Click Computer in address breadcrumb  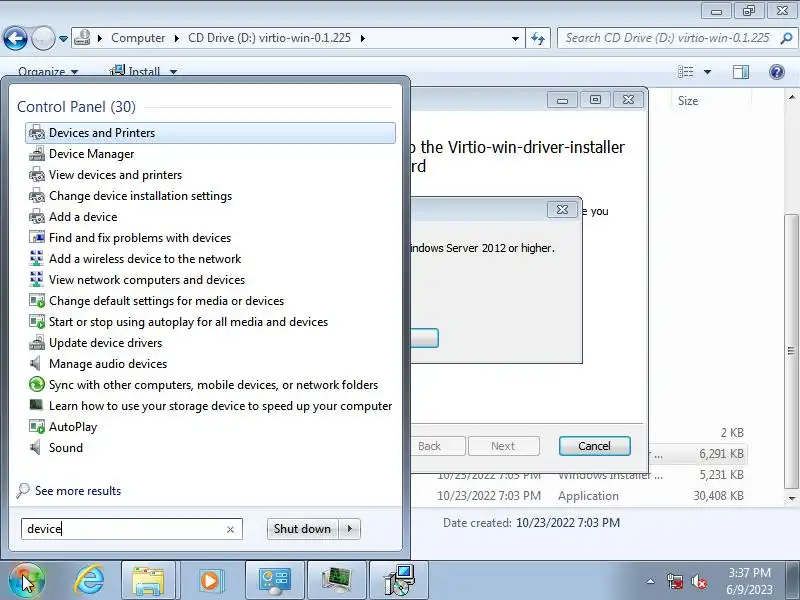click(x=138, y=38)
